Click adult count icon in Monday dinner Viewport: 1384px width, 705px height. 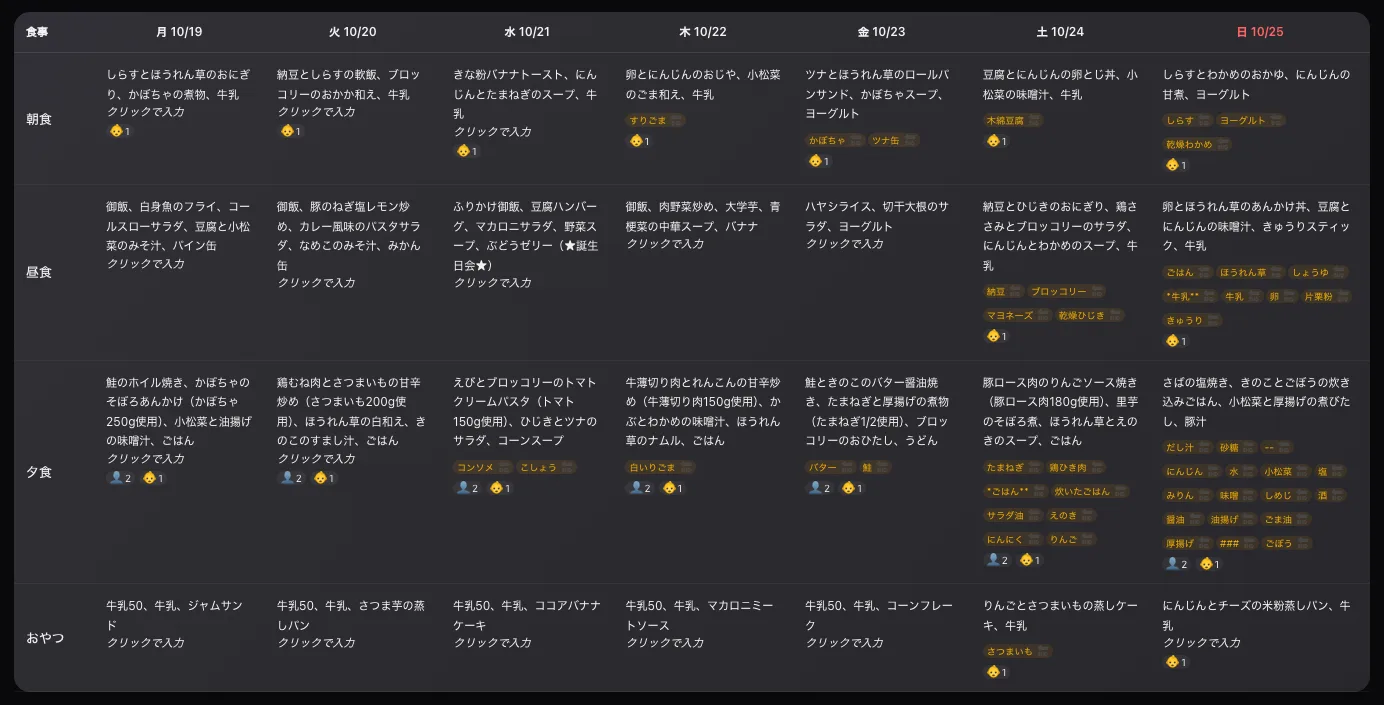click(115, 478)
